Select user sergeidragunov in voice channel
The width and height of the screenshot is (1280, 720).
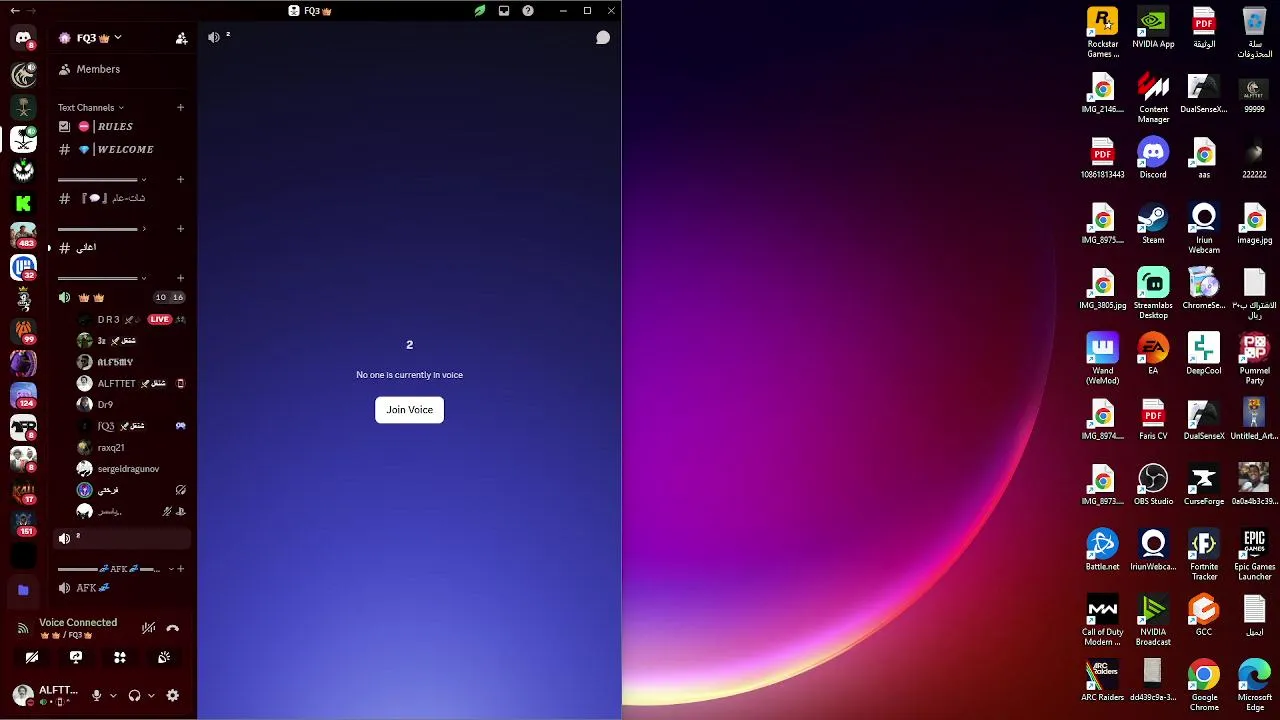pyautogui.click(x=132, y=468)
